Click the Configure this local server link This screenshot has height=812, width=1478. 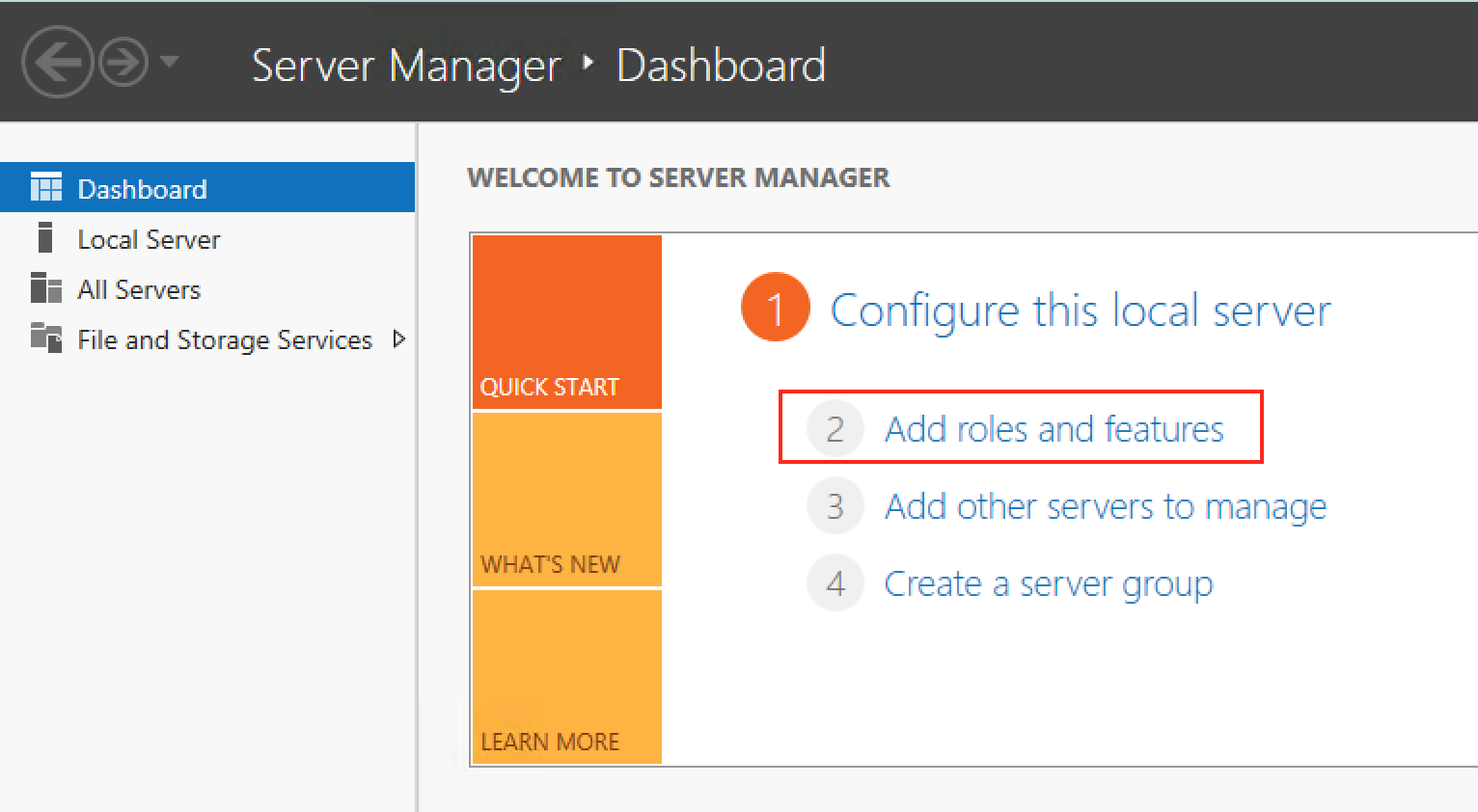(1081, 311)
